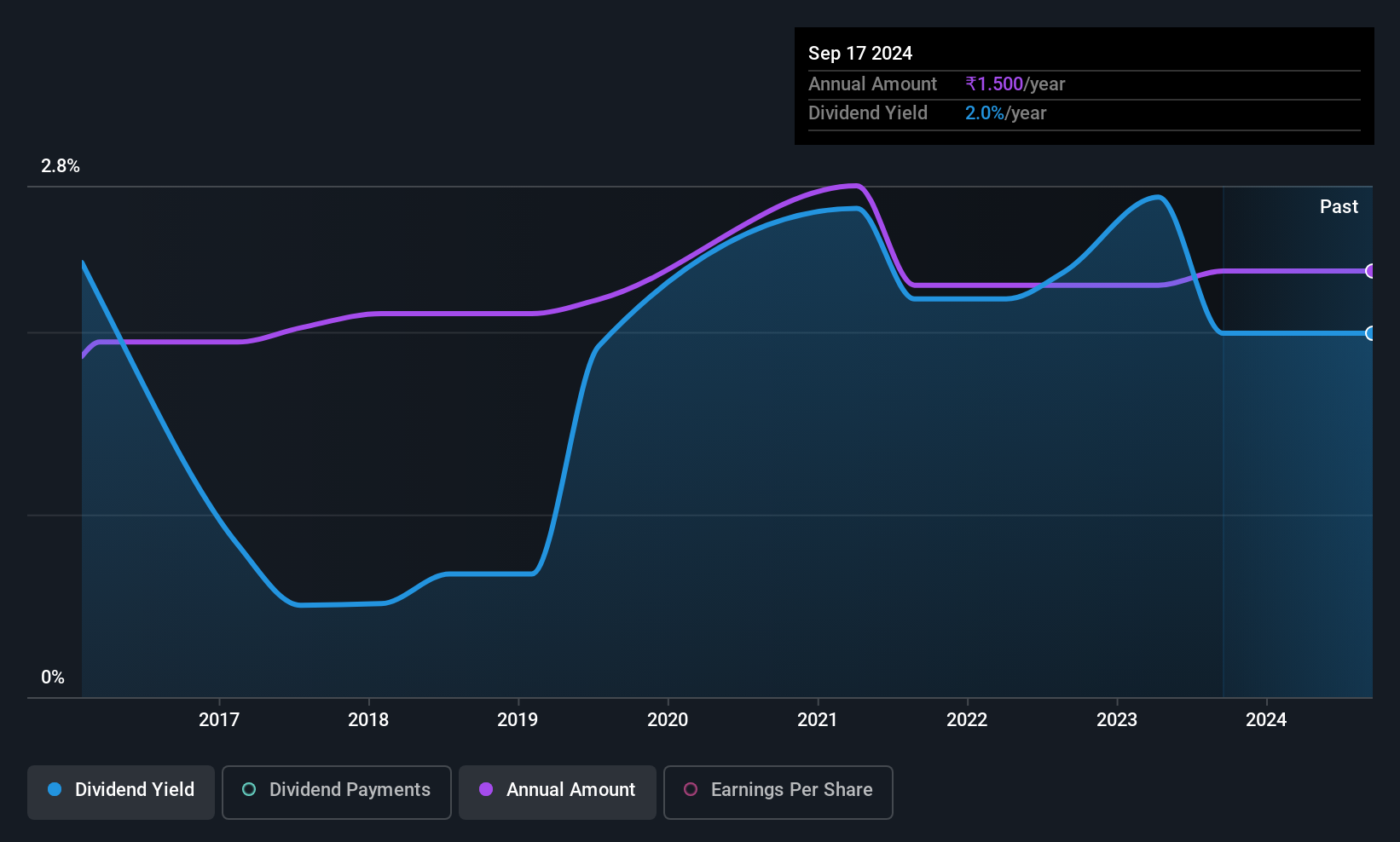Screen dimensions: 1400x842
Task: Click the 2024 axis label
Action: 1266,720
